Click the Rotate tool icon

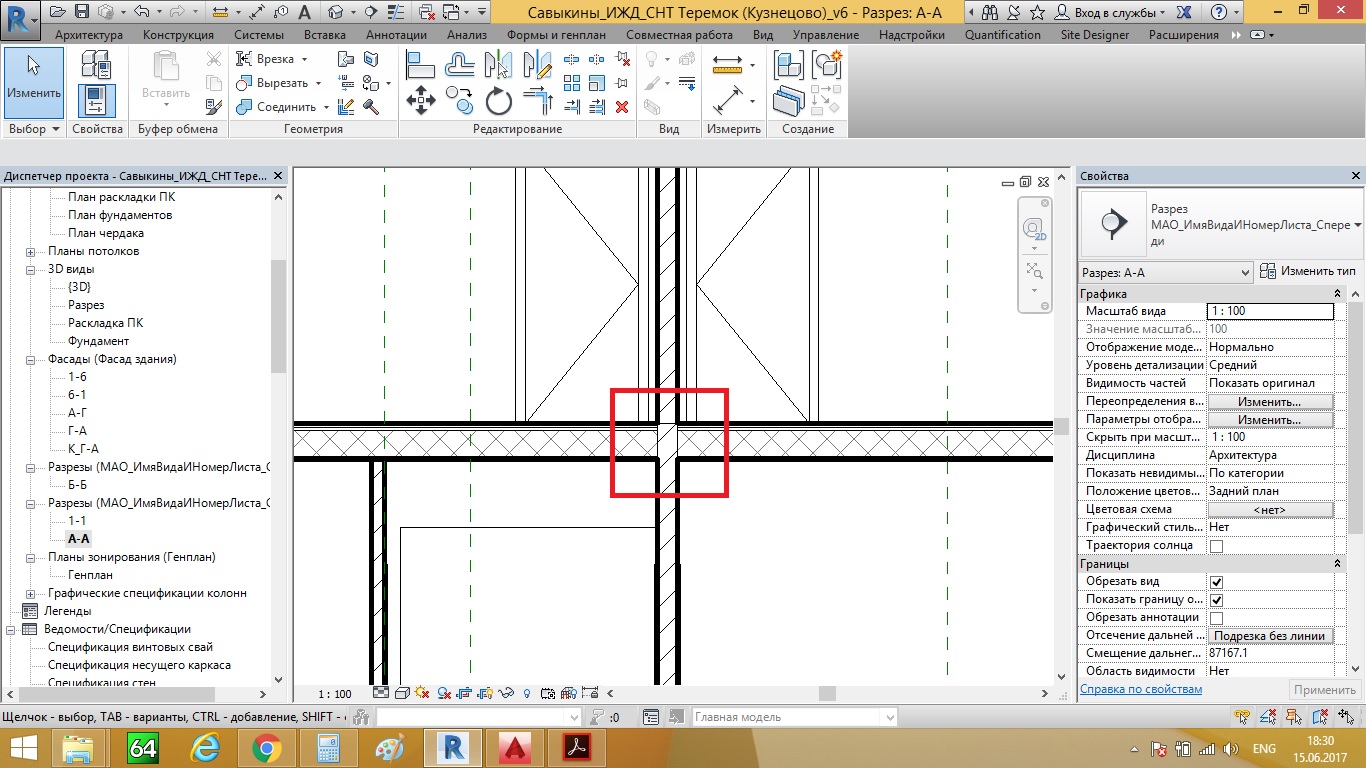tap(498, 101)
